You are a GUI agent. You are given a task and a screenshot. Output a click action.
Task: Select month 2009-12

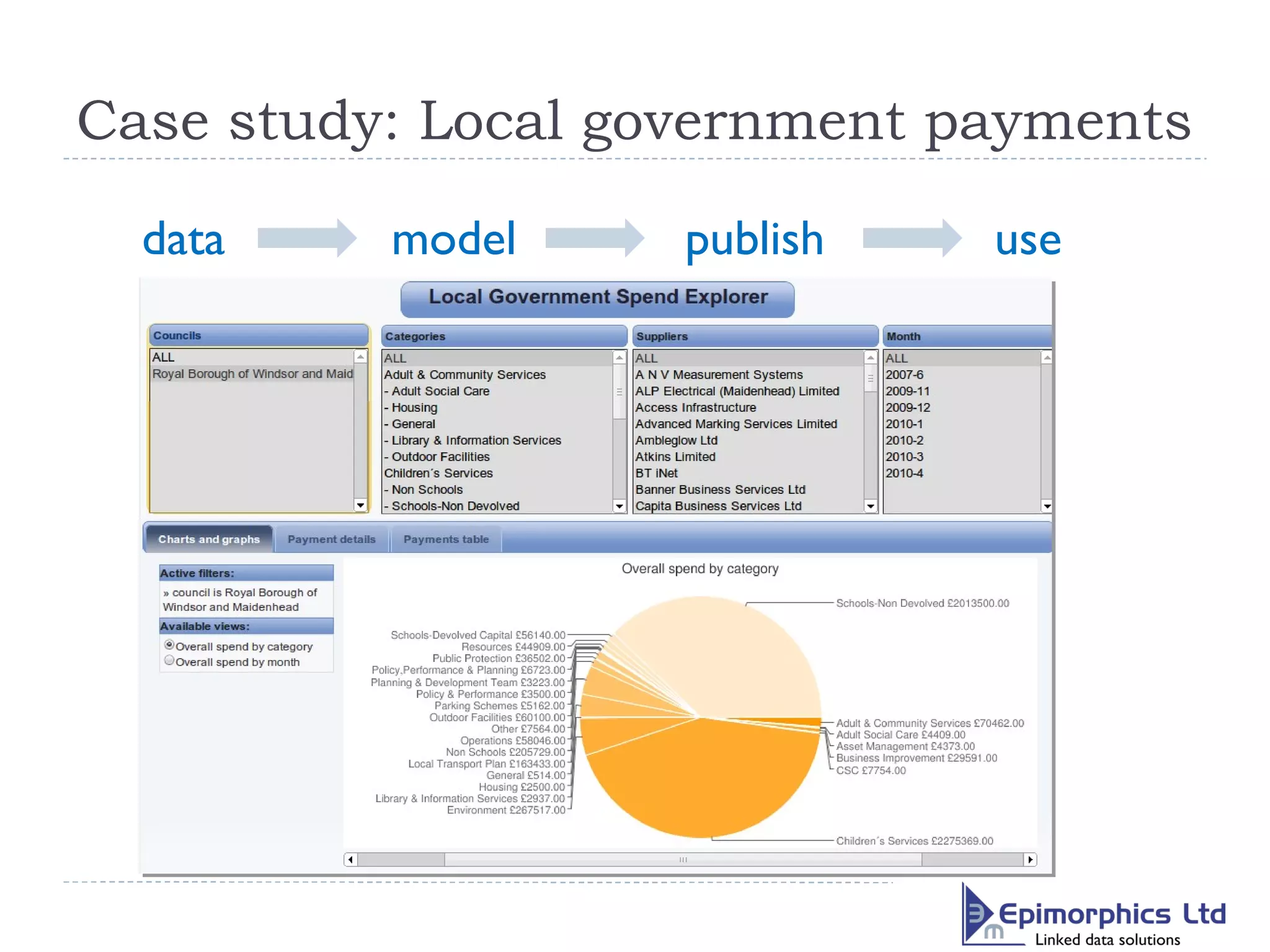[962, 407]
